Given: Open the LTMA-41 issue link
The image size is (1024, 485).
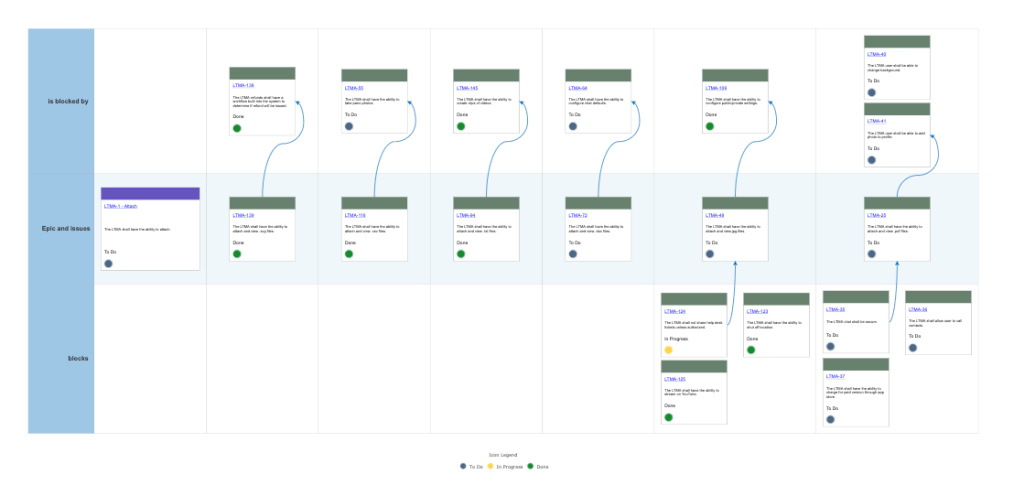Looking at the screenshot, I should coord(877,121).
